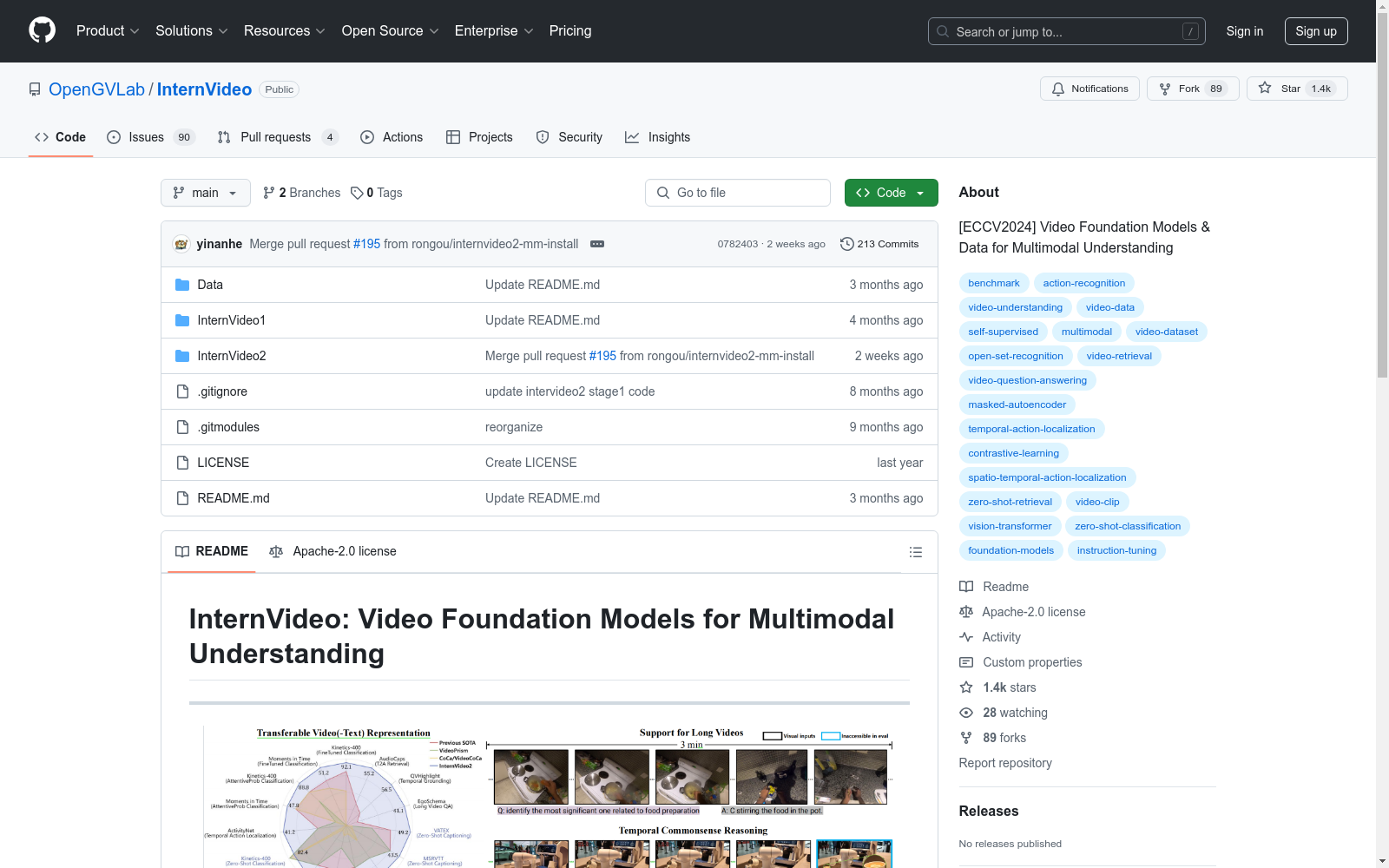Open the InternVideo2 folder
This screenshot has width=1389, height=868.
[x=232, y=356]
